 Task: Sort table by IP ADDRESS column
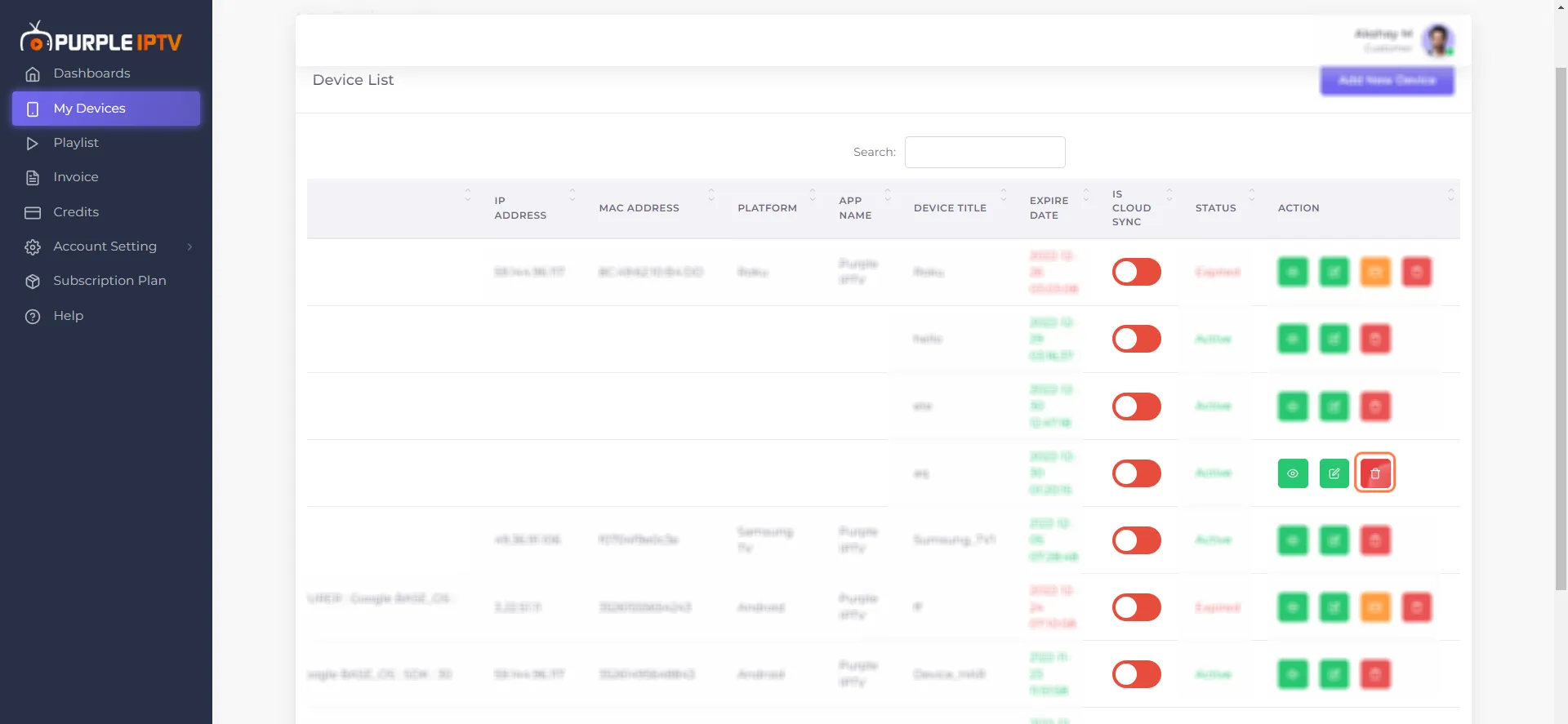tap(535, 208)
